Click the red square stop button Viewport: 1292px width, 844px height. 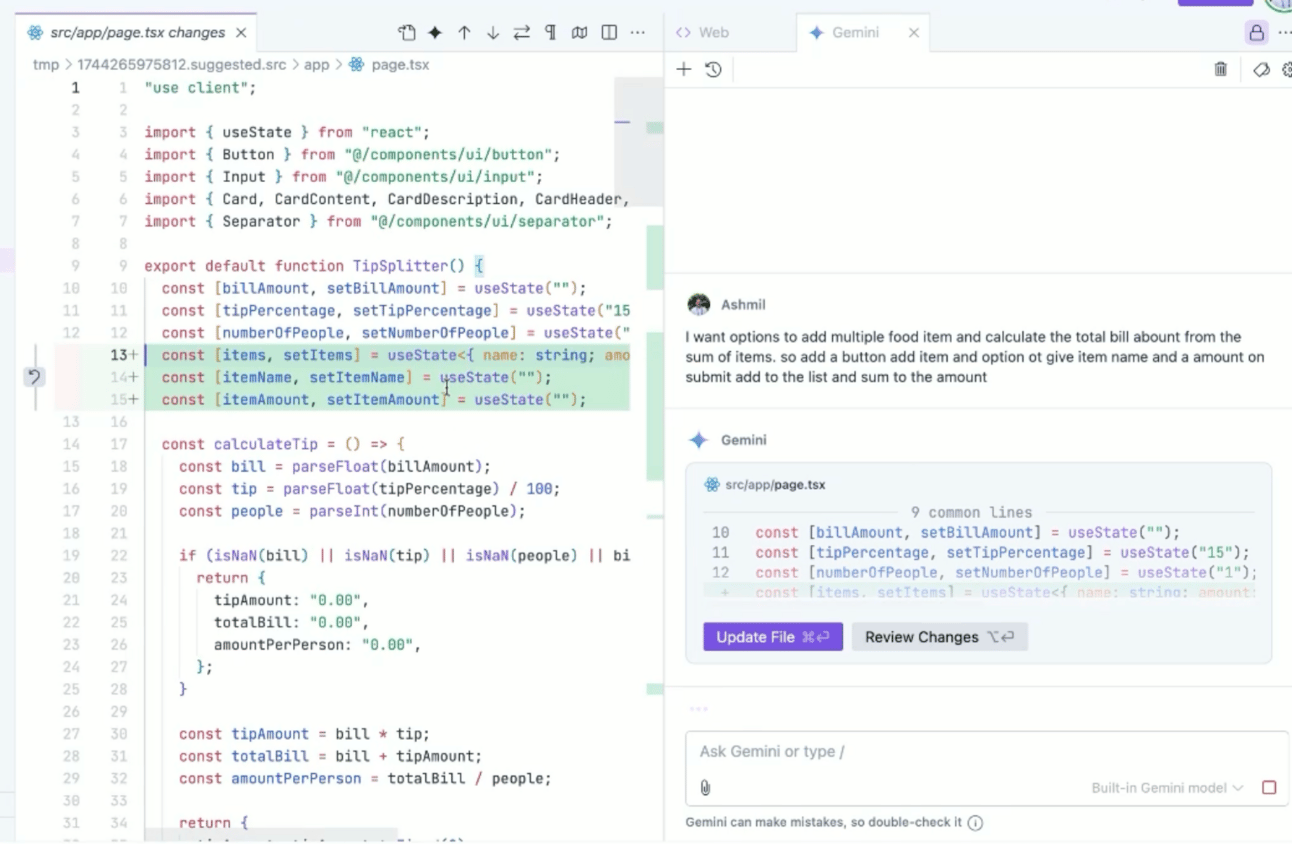point(1269,788)
